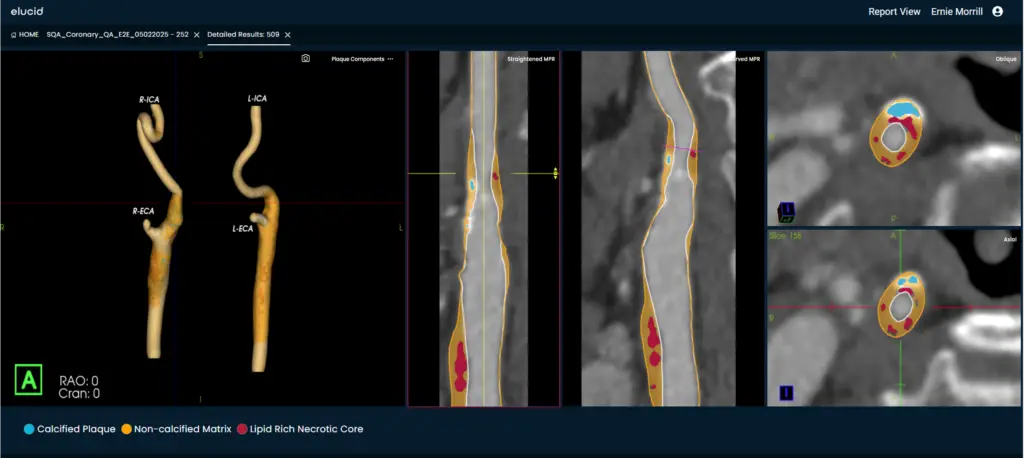Take a snapshot with the camera icon

coord(306,59)
